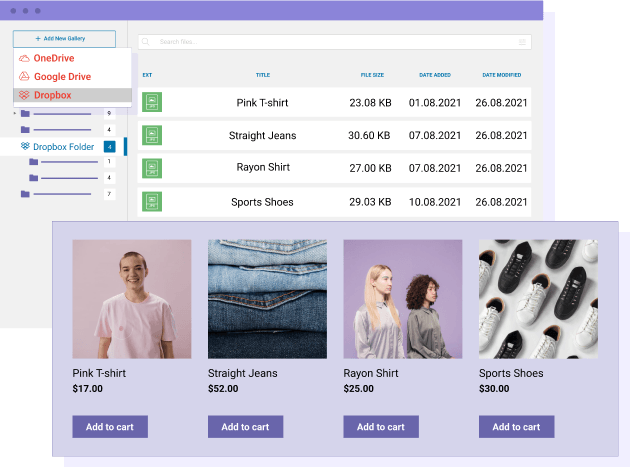Choose Dropbox from the gallery menu

[52, 95]
